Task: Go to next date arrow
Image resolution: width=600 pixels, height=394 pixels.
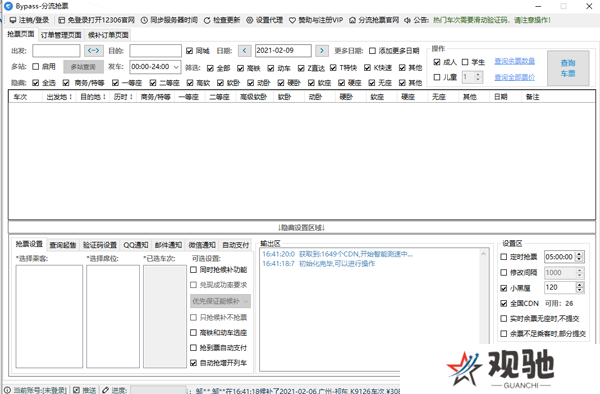Action: point(322,50)
